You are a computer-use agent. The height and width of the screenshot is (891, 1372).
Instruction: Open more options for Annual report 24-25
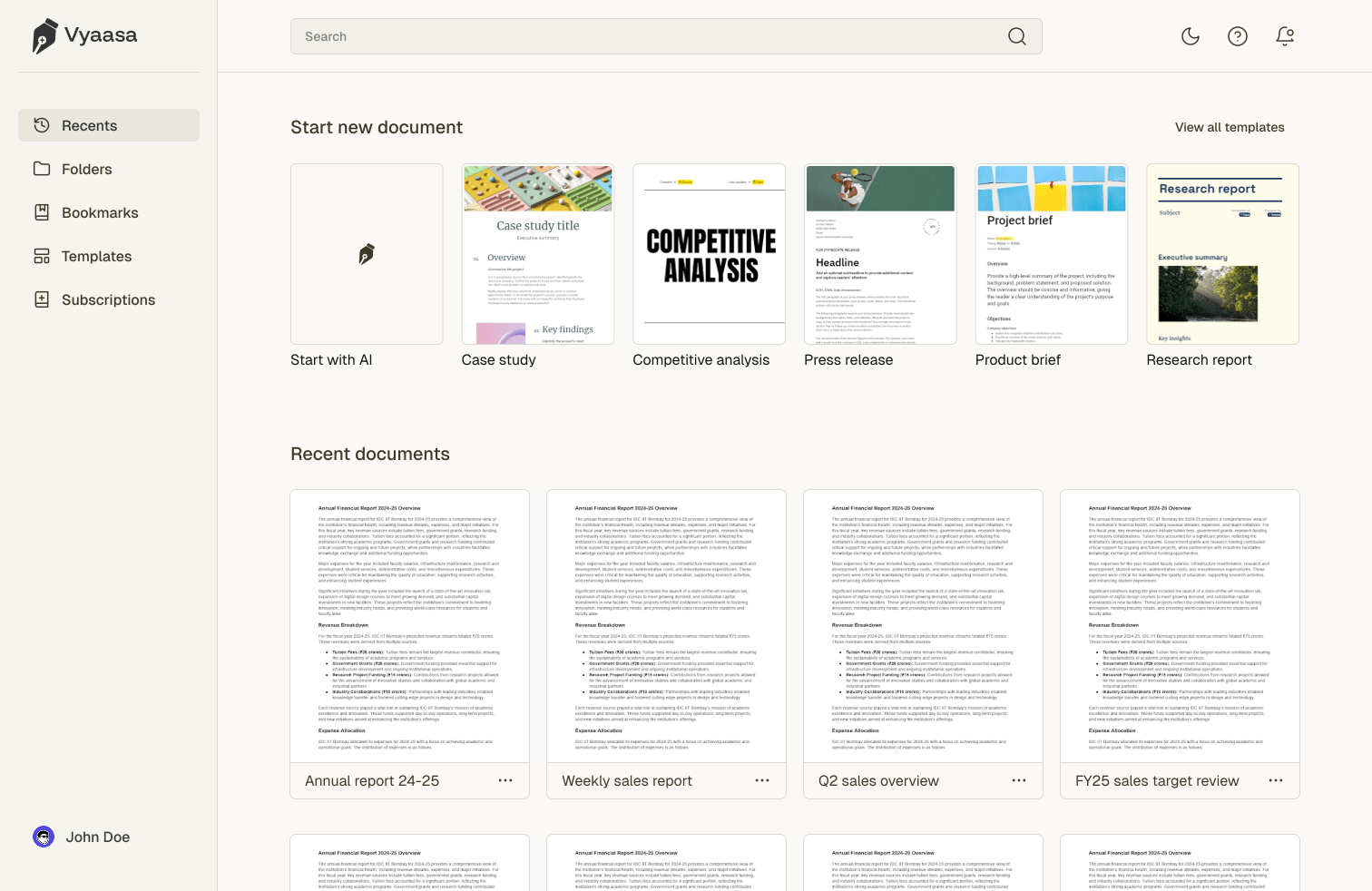[x=505, y=780]
